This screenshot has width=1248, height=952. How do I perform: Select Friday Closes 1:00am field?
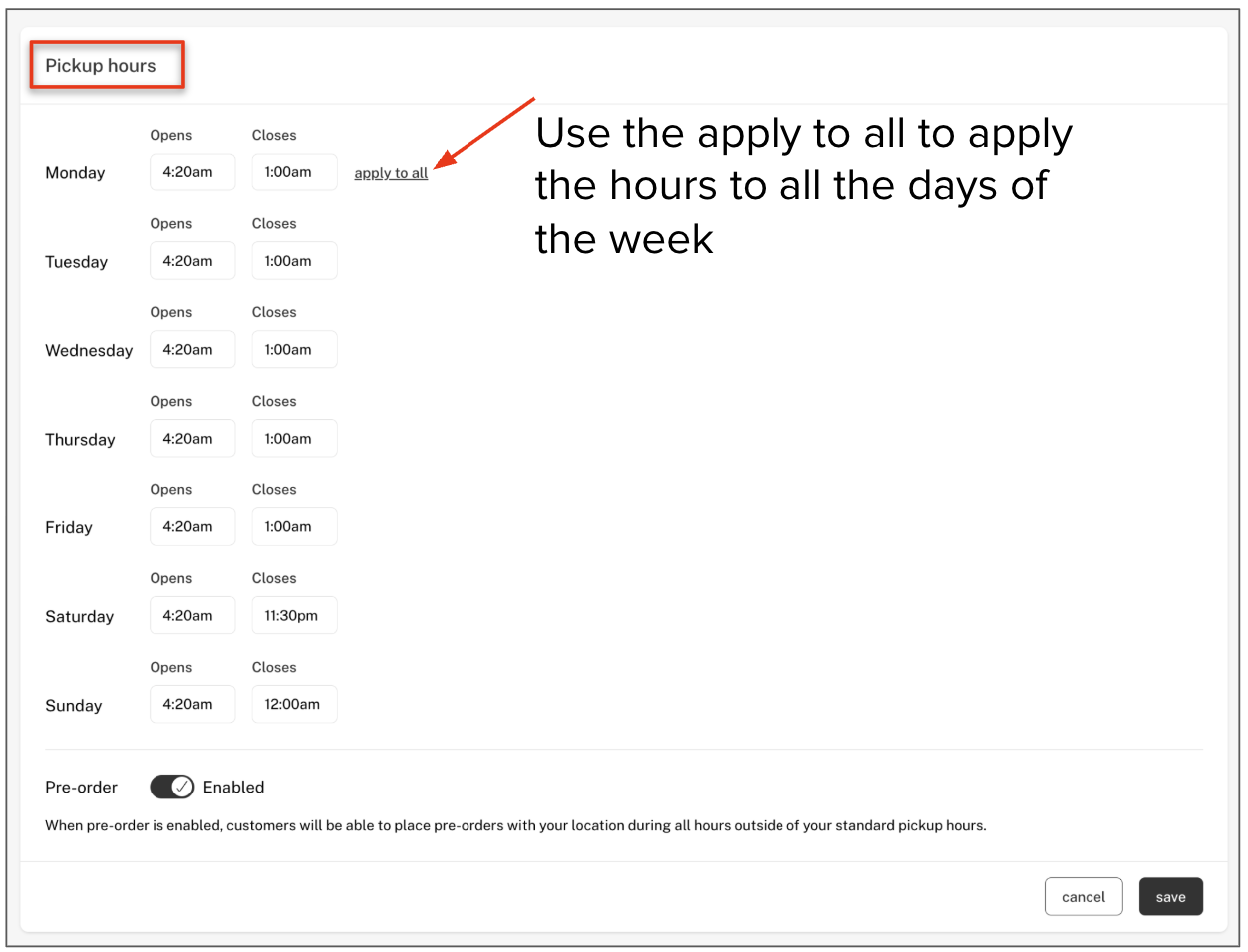click(x=294, y=526)
